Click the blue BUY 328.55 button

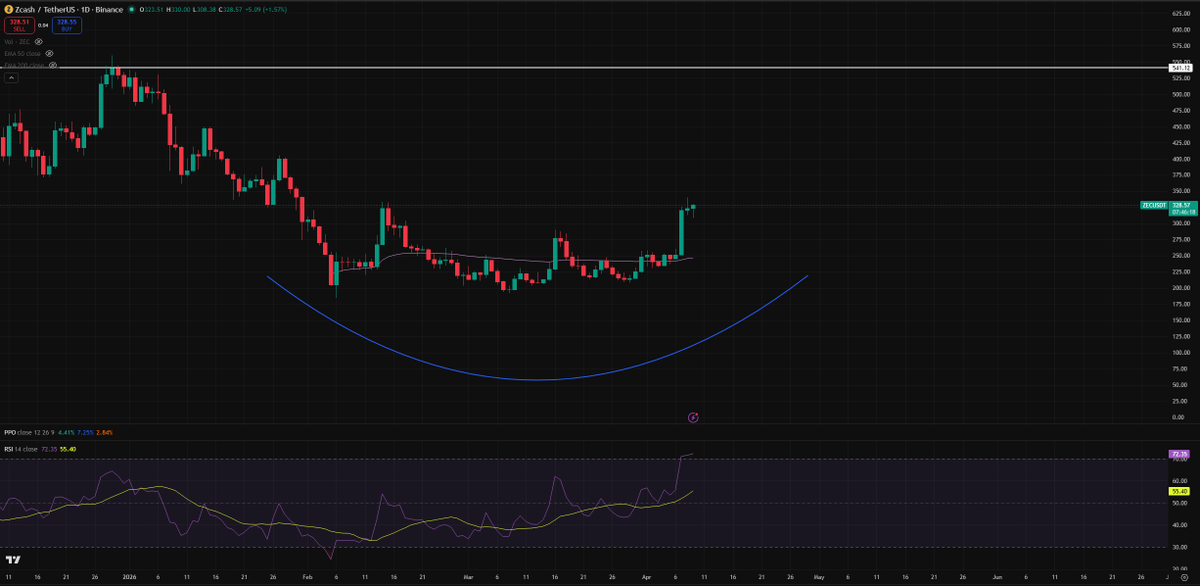coord(67,24)
